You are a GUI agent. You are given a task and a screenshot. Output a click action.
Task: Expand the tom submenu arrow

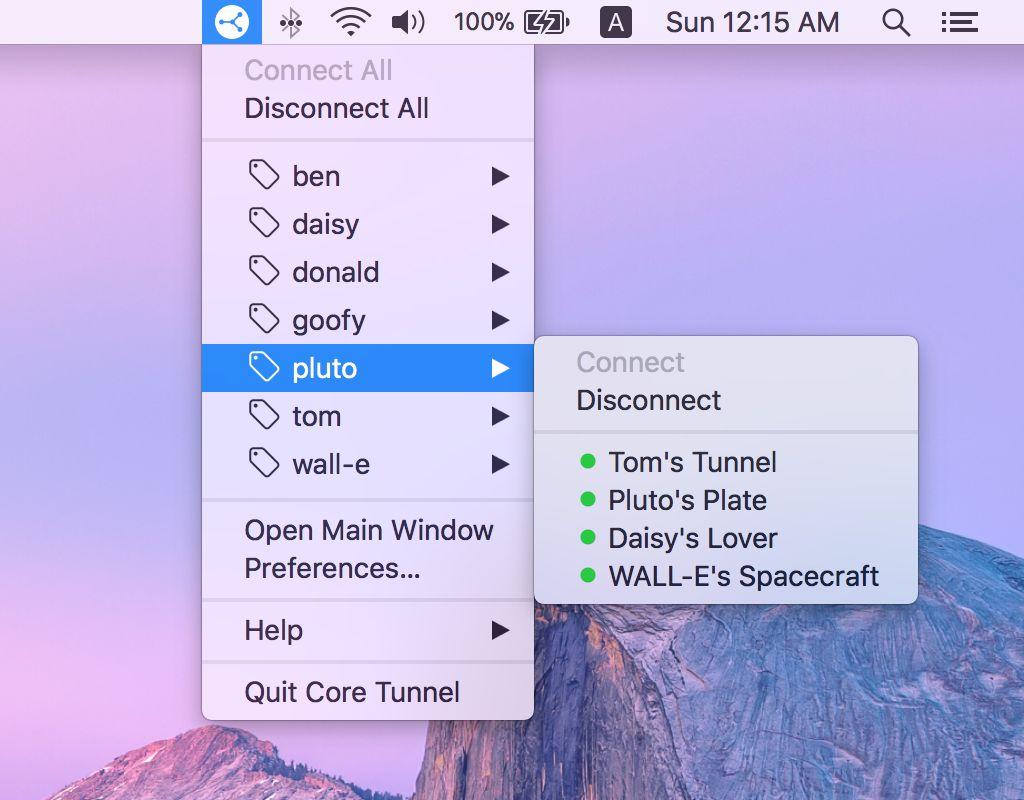pyautogui.click(x=500, y=416)
